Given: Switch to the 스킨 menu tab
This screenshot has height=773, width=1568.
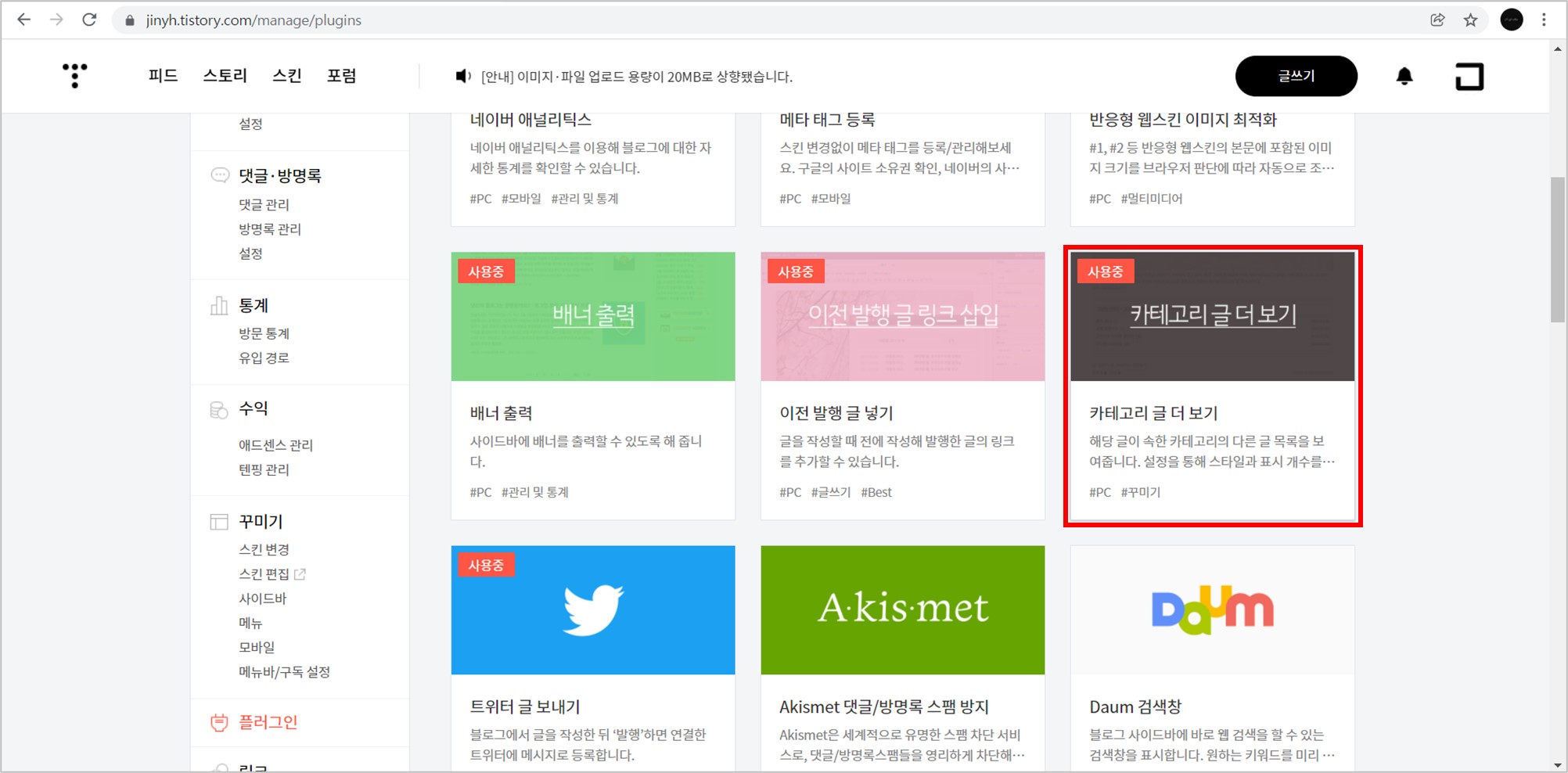Looking at the screenshot, I should click(286, 75).
